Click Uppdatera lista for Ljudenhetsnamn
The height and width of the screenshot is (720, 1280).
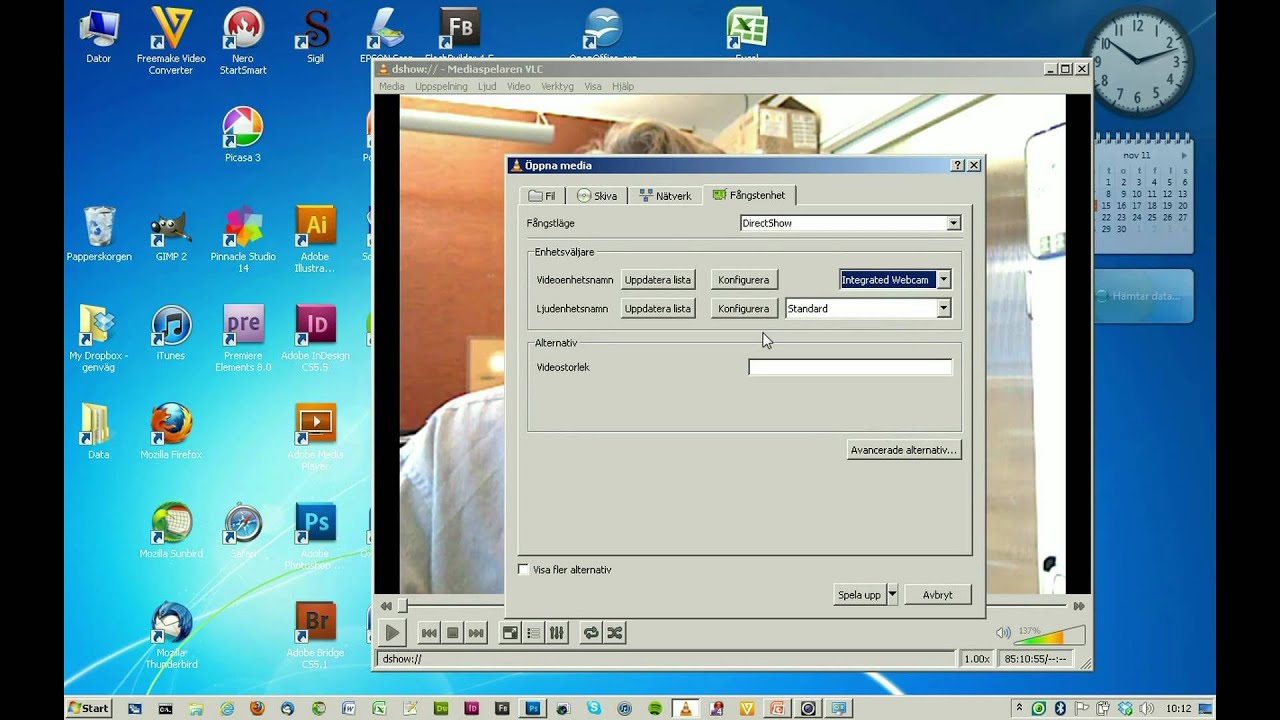click(x=658, y=309)
